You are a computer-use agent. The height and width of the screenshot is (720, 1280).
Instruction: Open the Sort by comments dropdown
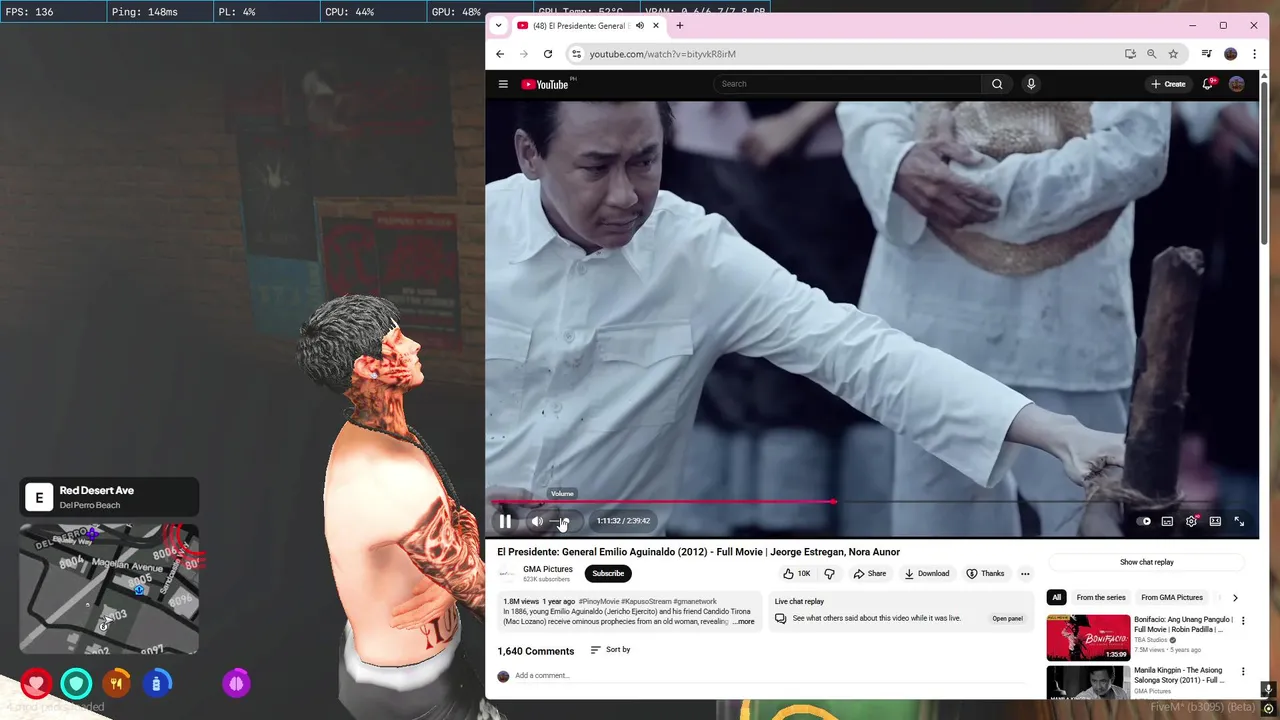click(610, 650)
